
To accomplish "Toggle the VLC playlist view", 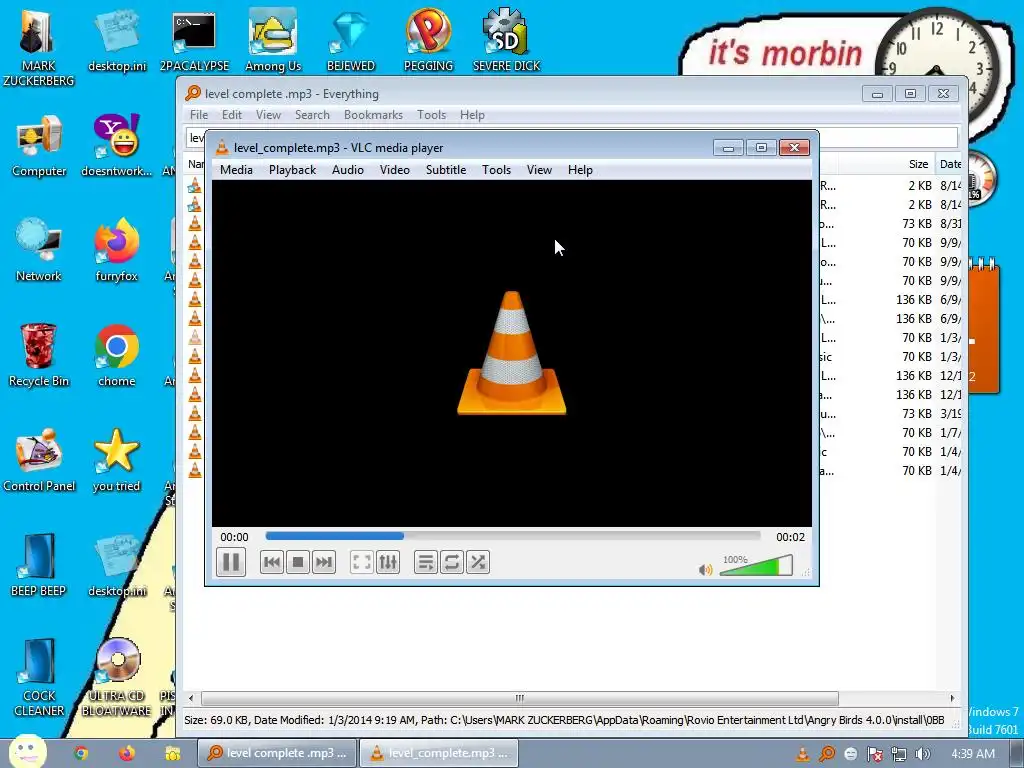I will point(425,562).
